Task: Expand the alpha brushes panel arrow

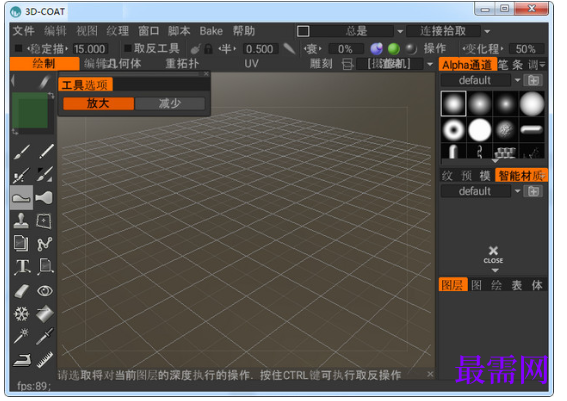Action: 495,161
